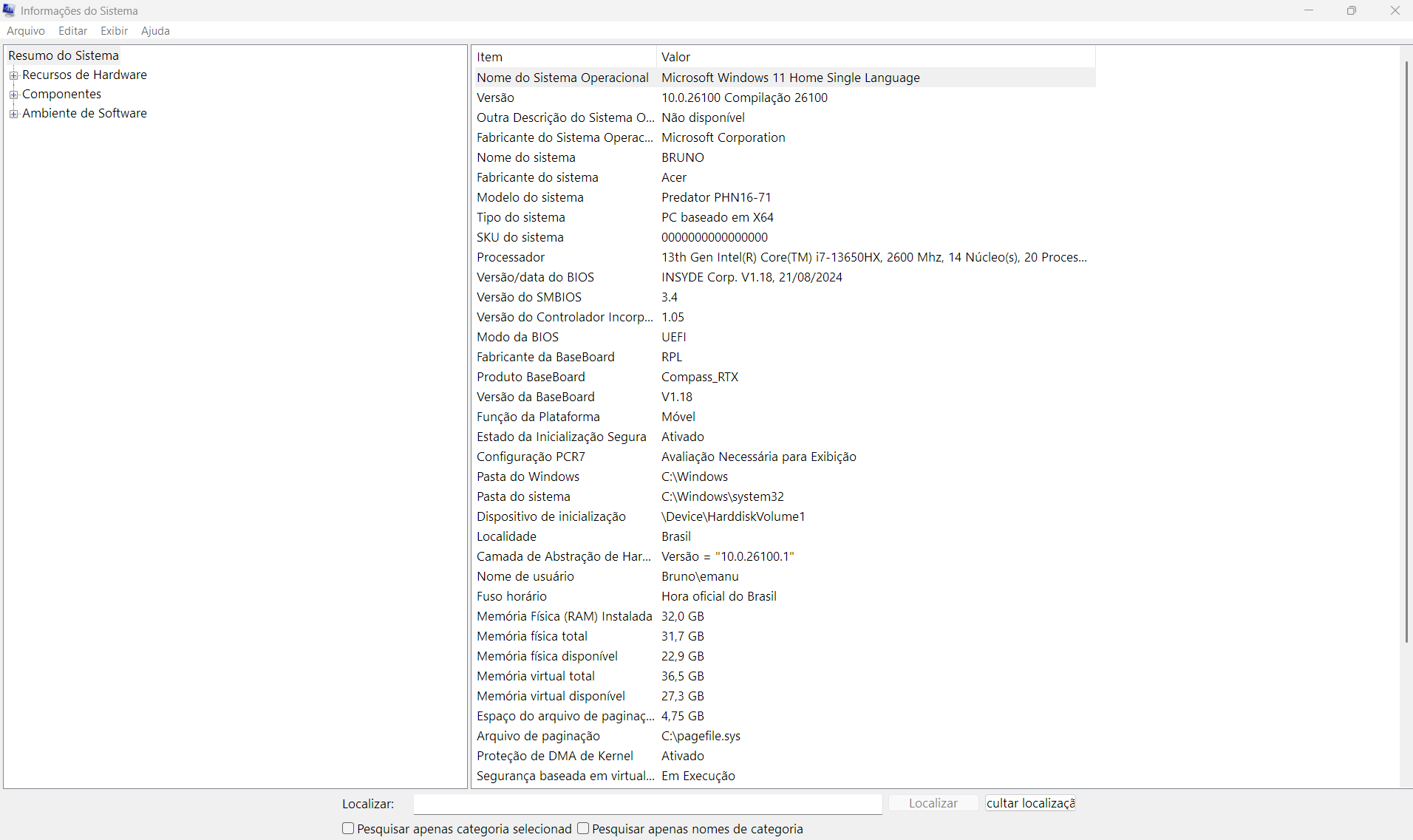Select the Versão da BaseBoard row
This screenshot has width=1413, height=840.
click(784, 397)
